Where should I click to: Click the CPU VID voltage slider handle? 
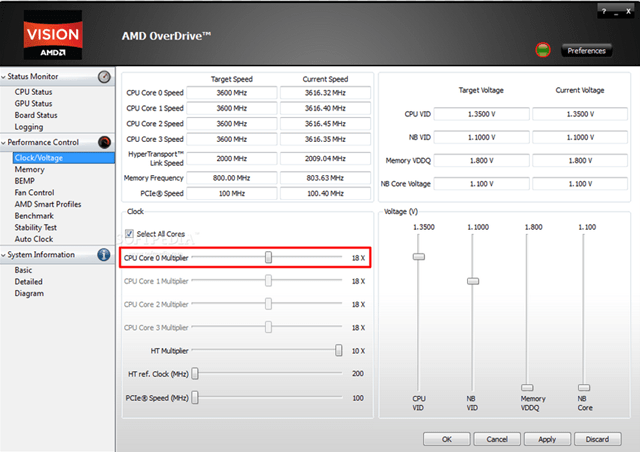[x=418, y=256]
